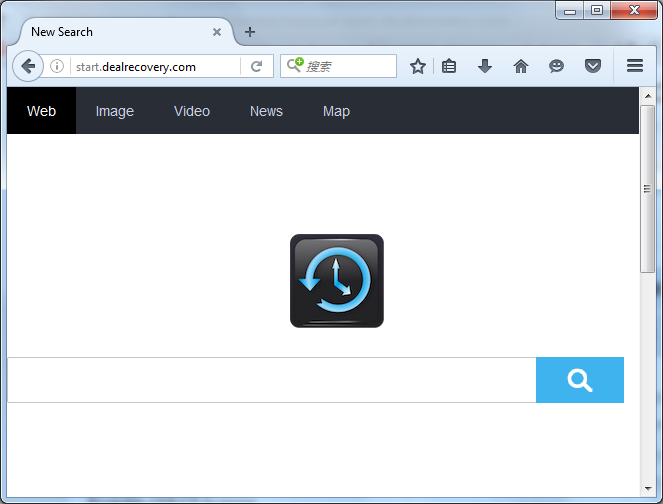Screen dimensions: 663x504
Task: Click the scrollbar up arrow
Action: (x=648, y=96)
